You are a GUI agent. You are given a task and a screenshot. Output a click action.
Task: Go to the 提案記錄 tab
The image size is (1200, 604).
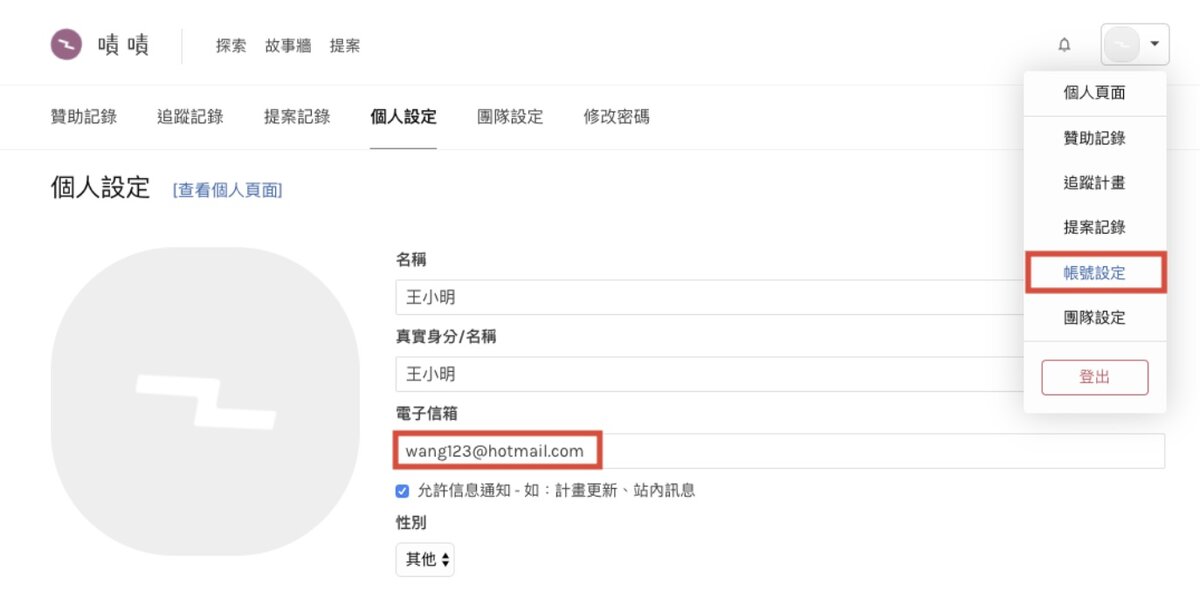pos(297,117)
